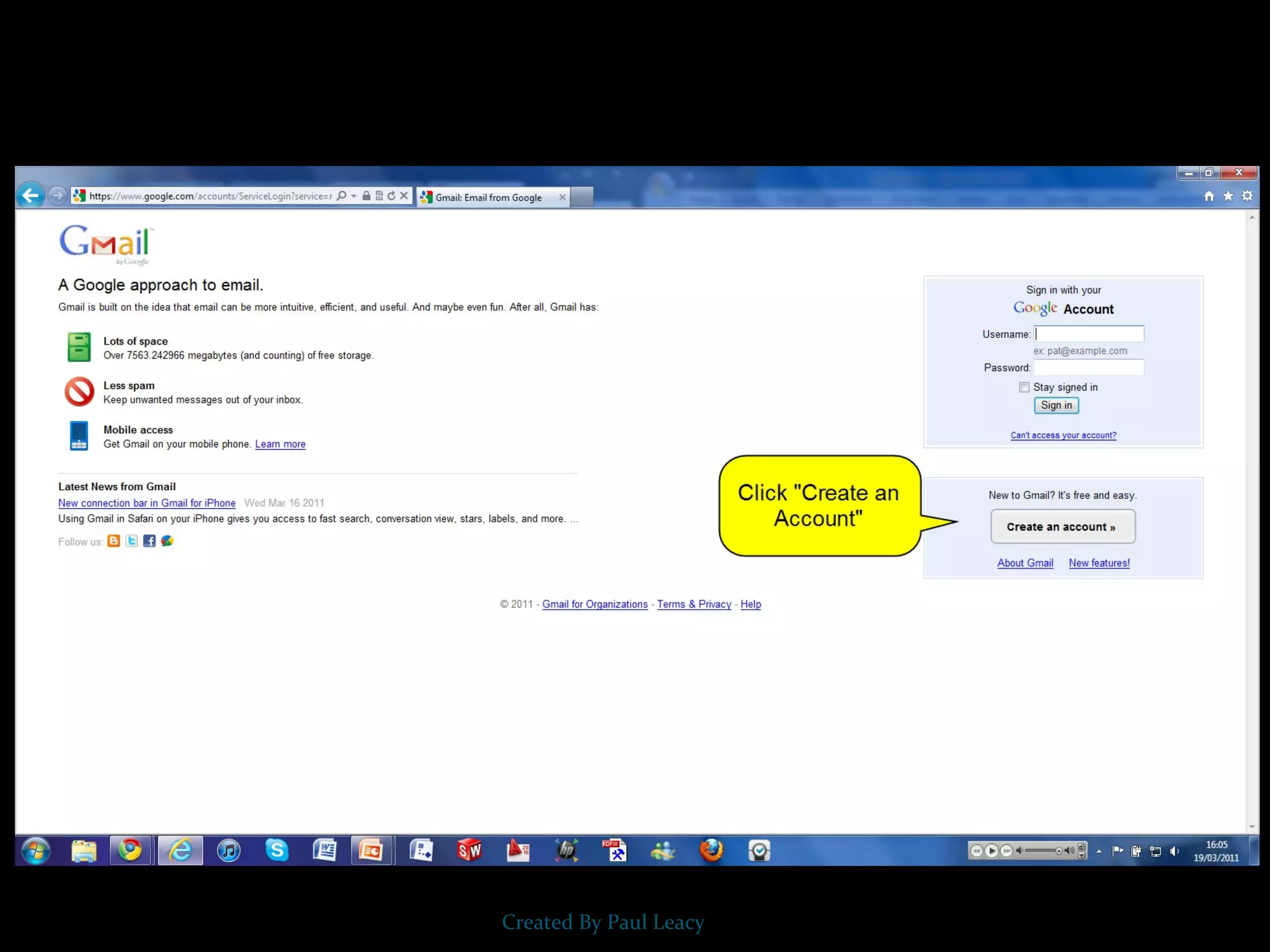
Task: Open the About Gmail link
Action: coord(1025,563)
